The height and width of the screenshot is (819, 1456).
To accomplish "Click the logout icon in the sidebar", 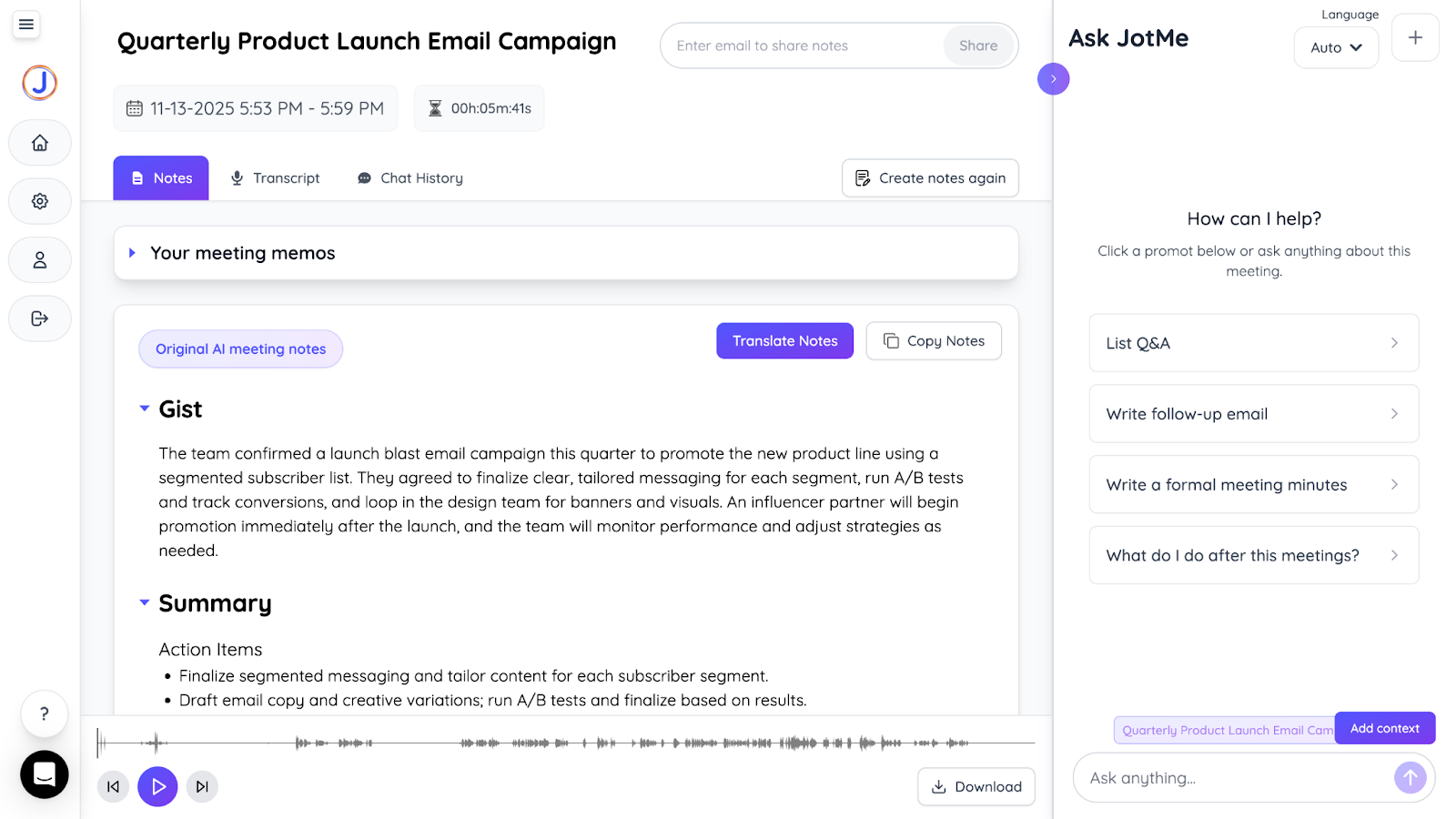I will click(39, 318).
